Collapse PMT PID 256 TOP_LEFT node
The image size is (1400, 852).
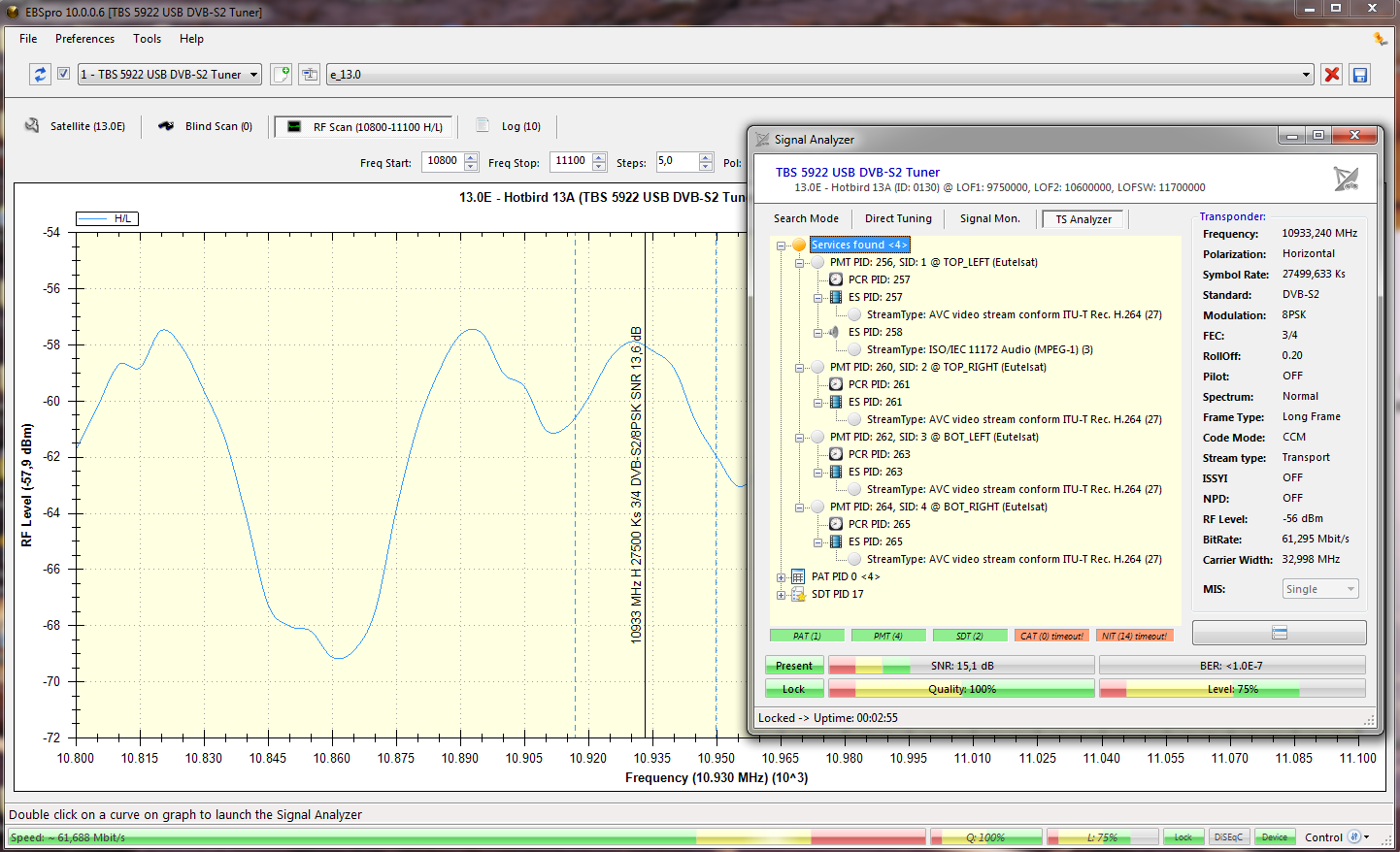click(799, 262)
